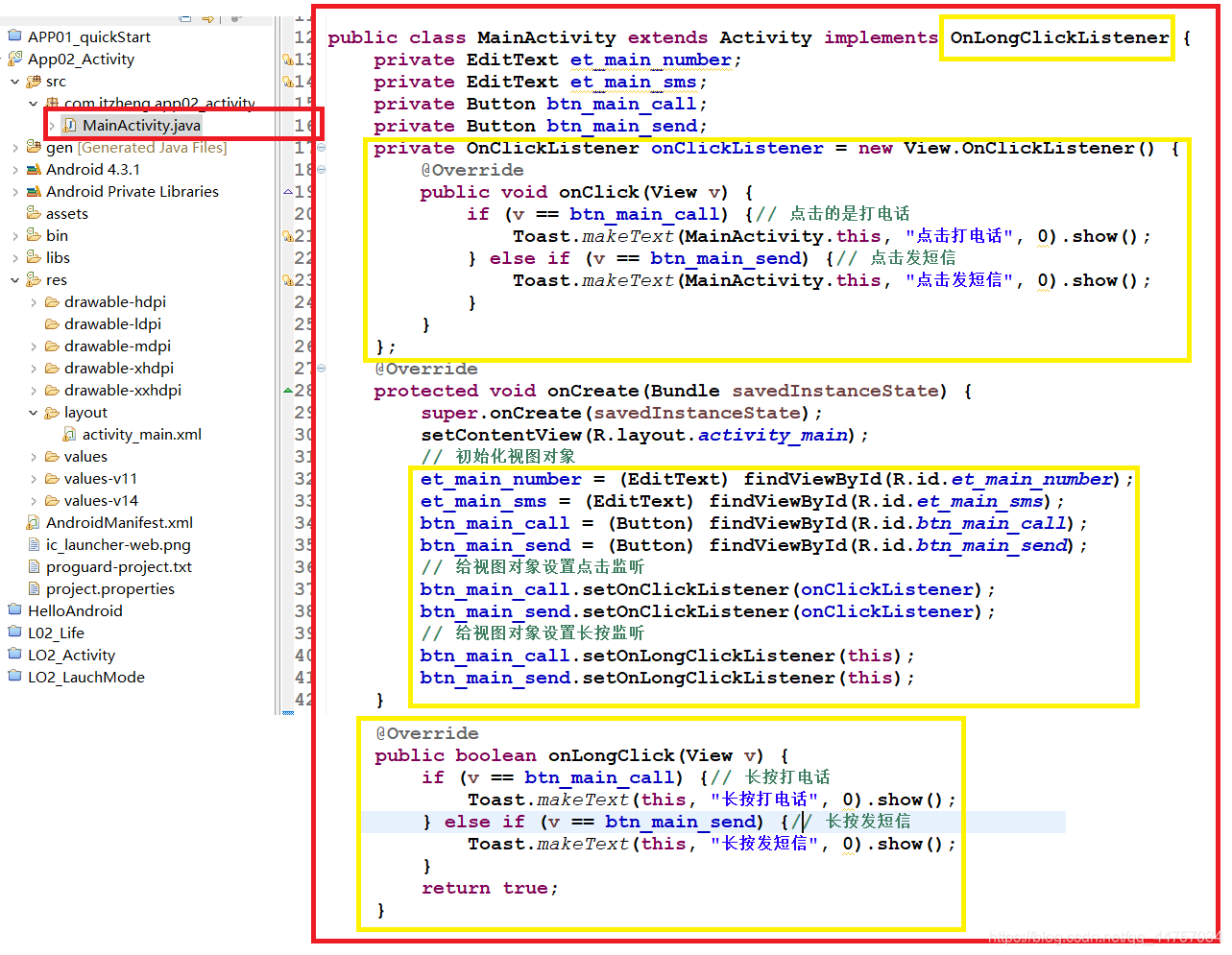The width and height of the screenshot is (1232, 955).
Task: Expand the gen folder
Action: 15,148
